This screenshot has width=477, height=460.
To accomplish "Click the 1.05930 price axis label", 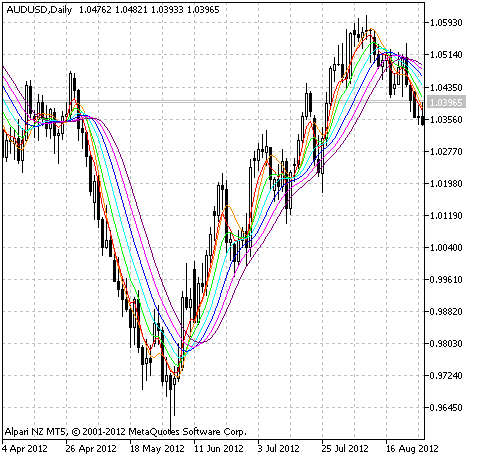I will click(x=446, y=23).
